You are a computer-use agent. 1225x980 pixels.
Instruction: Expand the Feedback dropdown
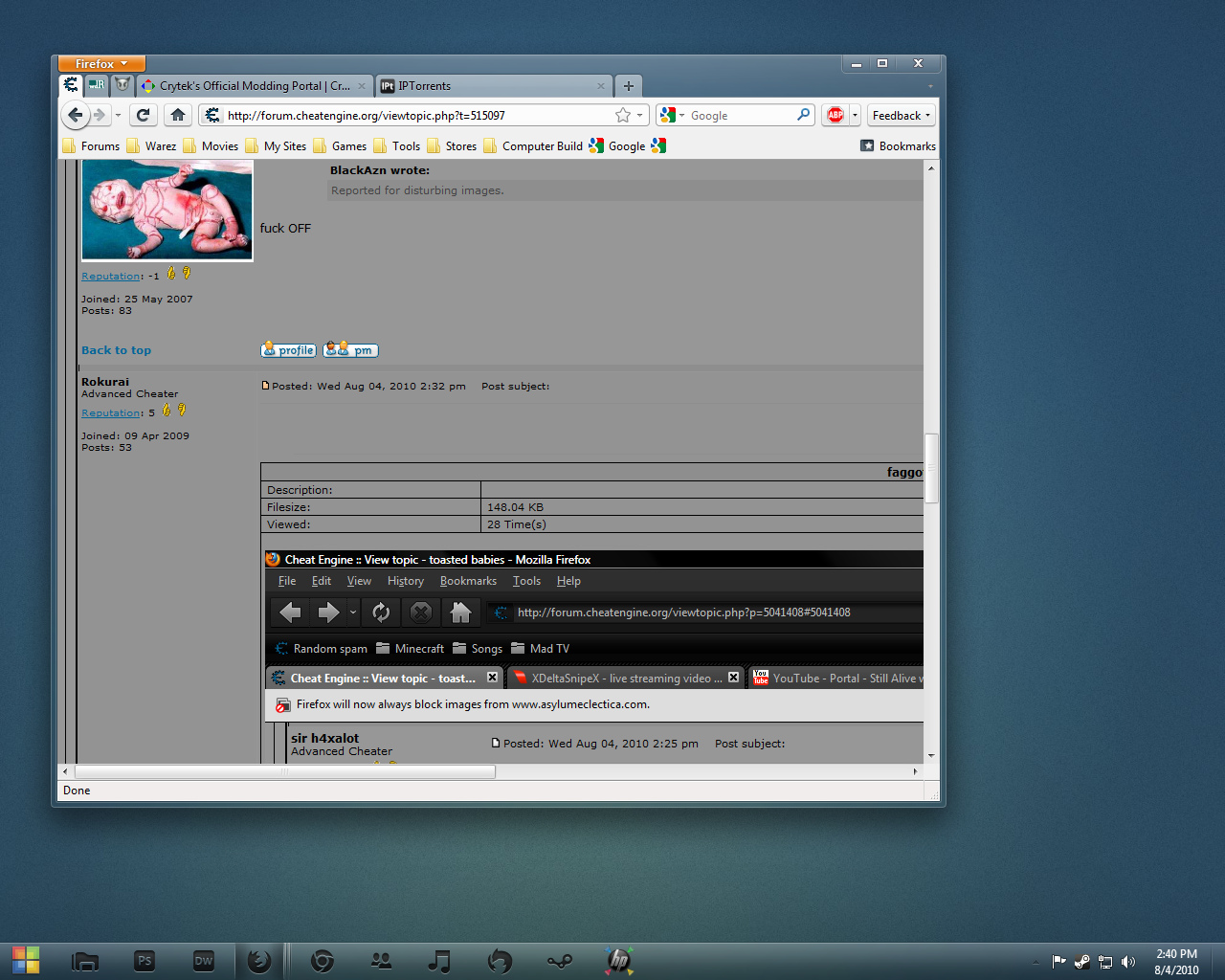click(x=901, y=116)
